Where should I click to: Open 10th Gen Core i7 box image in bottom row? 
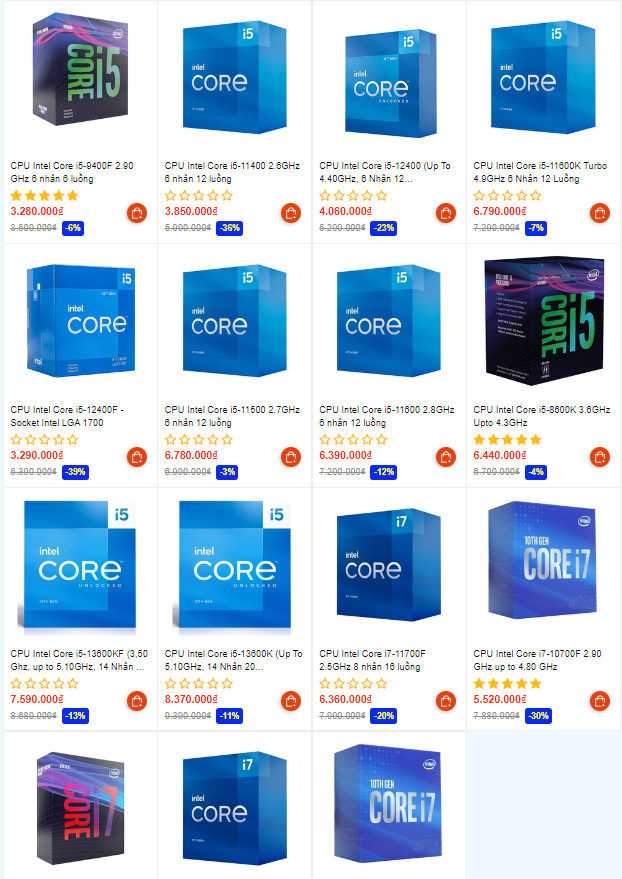point(388,803)
